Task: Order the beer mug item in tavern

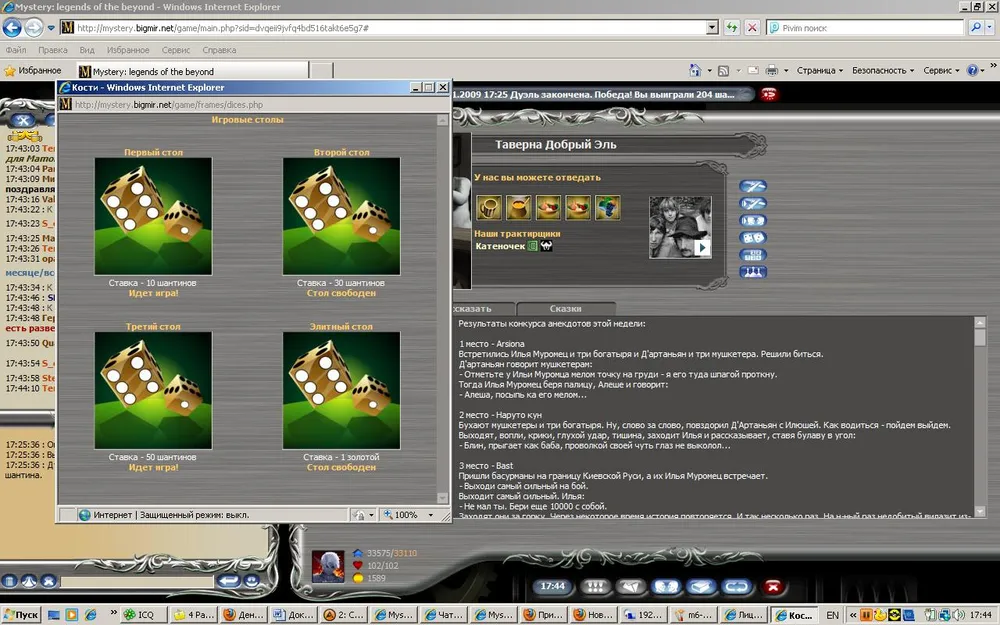Action: [489, 207]
